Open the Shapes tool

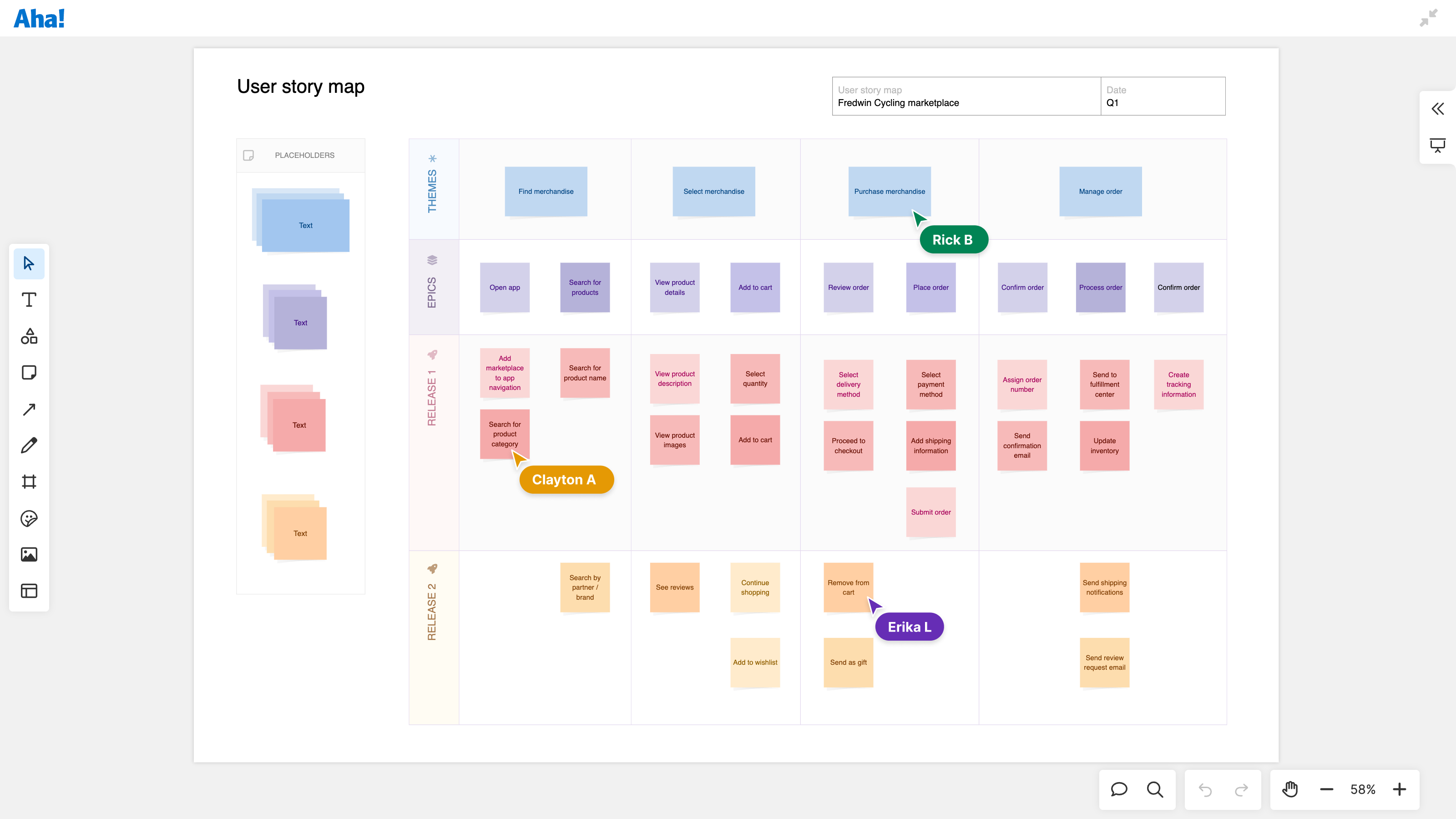click(x=29, y=337)
